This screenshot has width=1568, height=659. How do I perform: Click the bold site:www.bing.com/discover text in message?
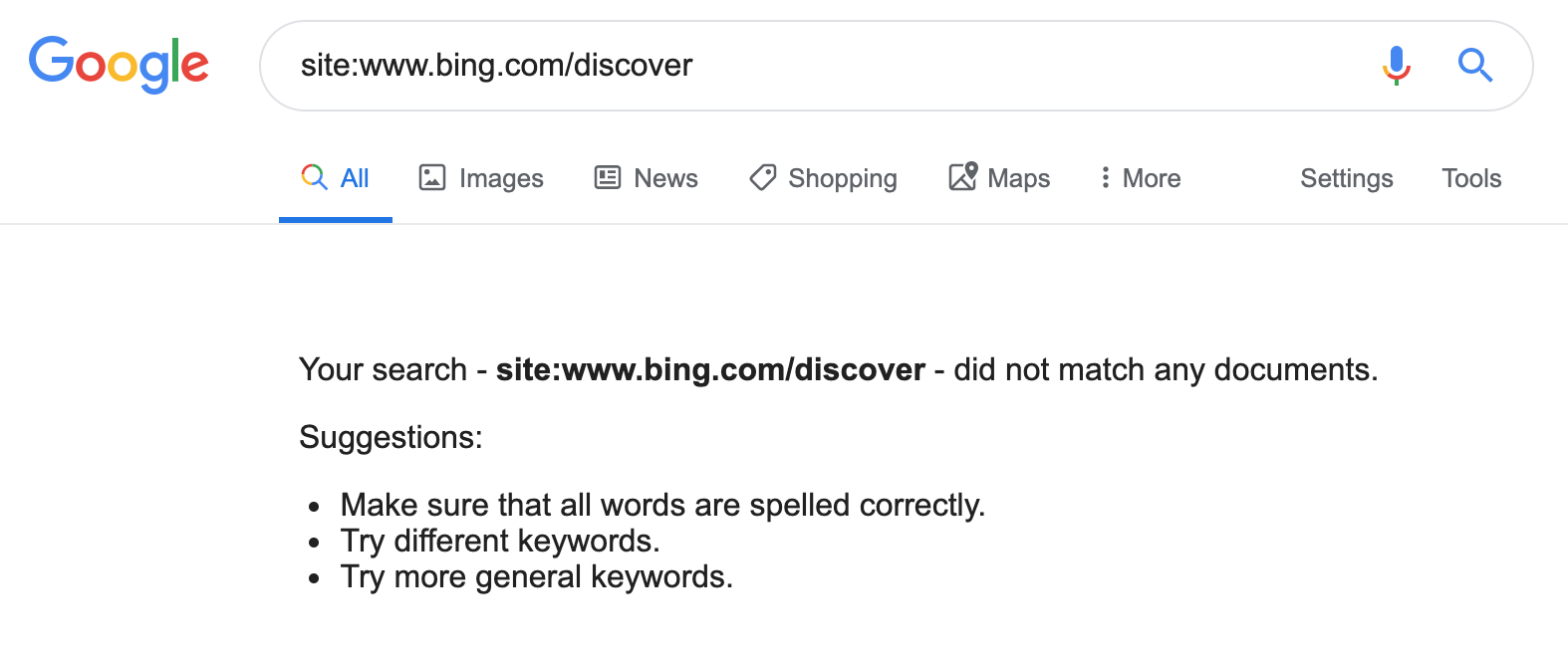(x=710, y=369)
